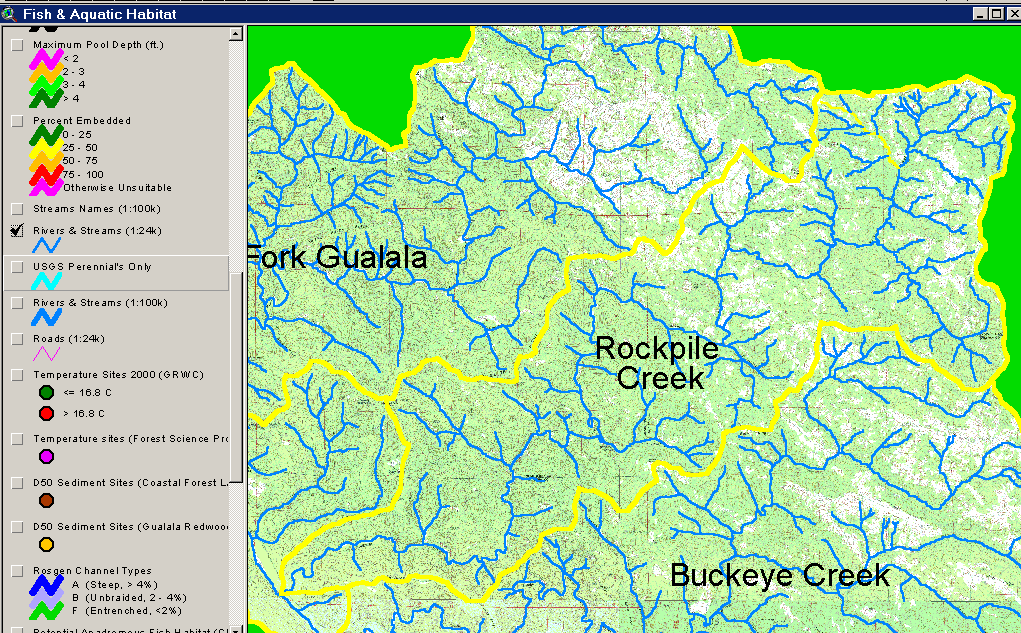Click the legend scrollbar up arrow
This screenshot has height=633, width=1021.
(x=236, y=34)
